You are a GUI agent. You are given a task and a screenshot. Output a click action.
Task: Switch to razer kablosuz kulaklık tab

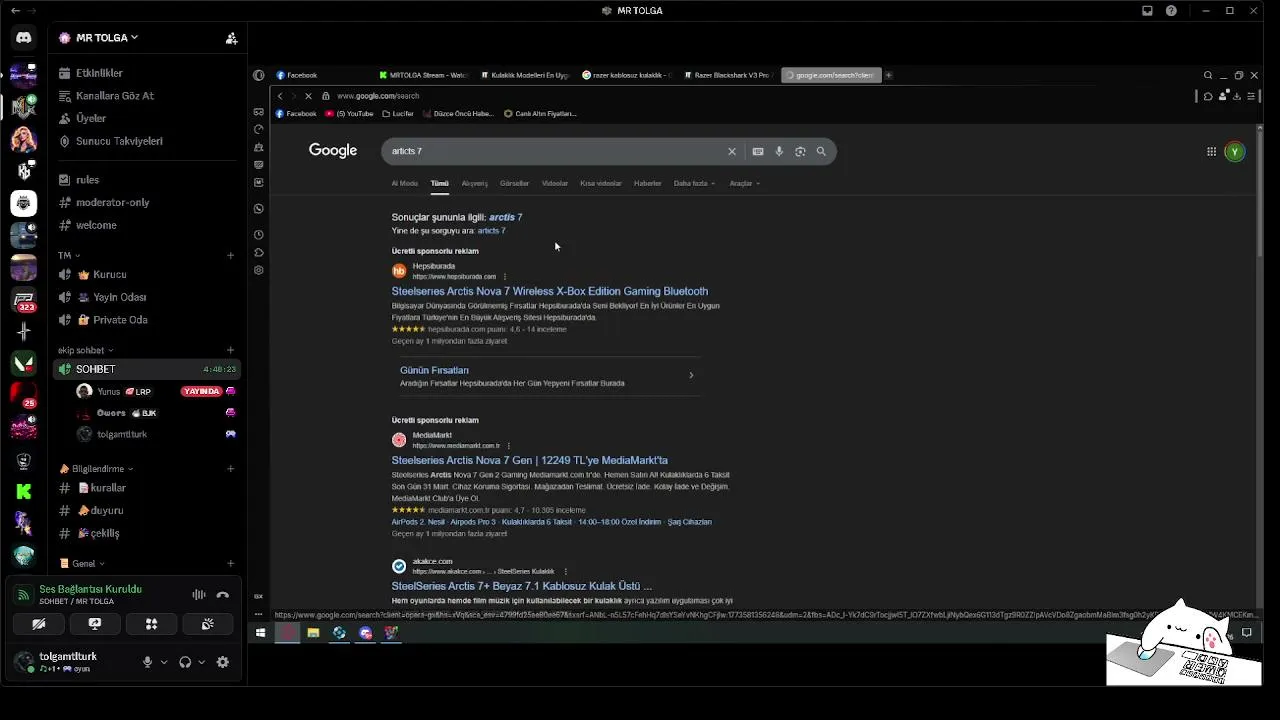[627, 75]
